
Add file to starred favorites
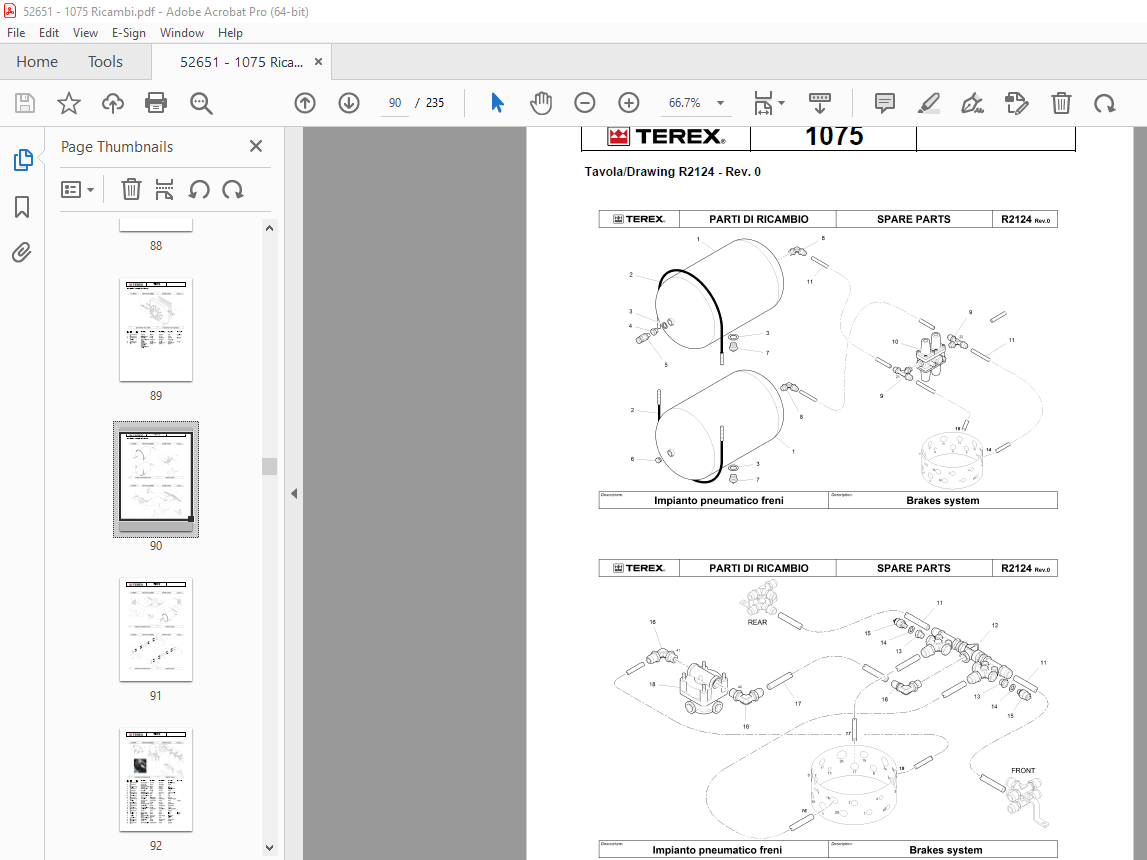click(69, 103)
